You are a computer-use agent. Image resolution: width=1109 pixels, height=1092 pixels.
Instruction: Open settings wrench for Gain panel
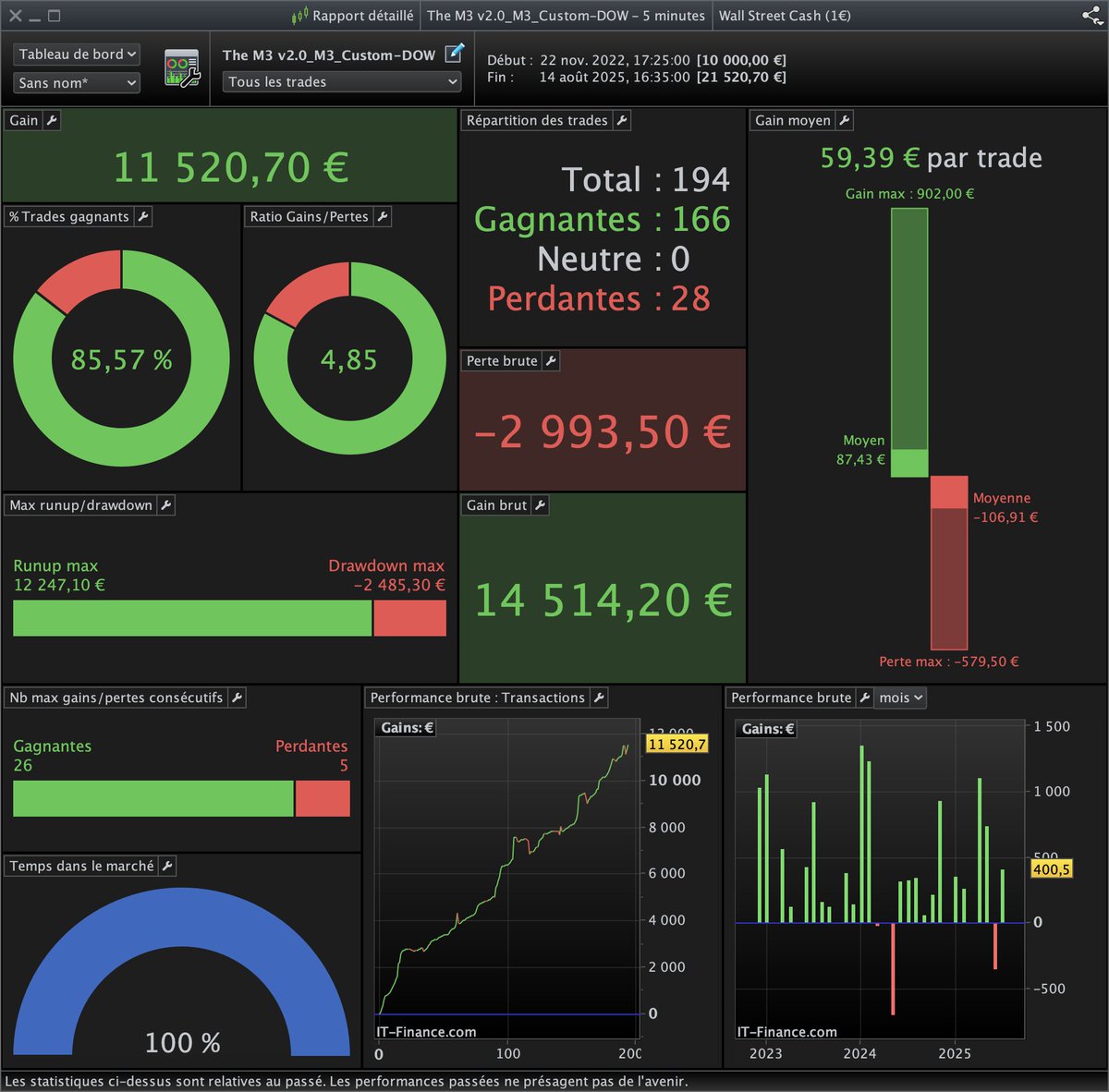coord(52,120)
